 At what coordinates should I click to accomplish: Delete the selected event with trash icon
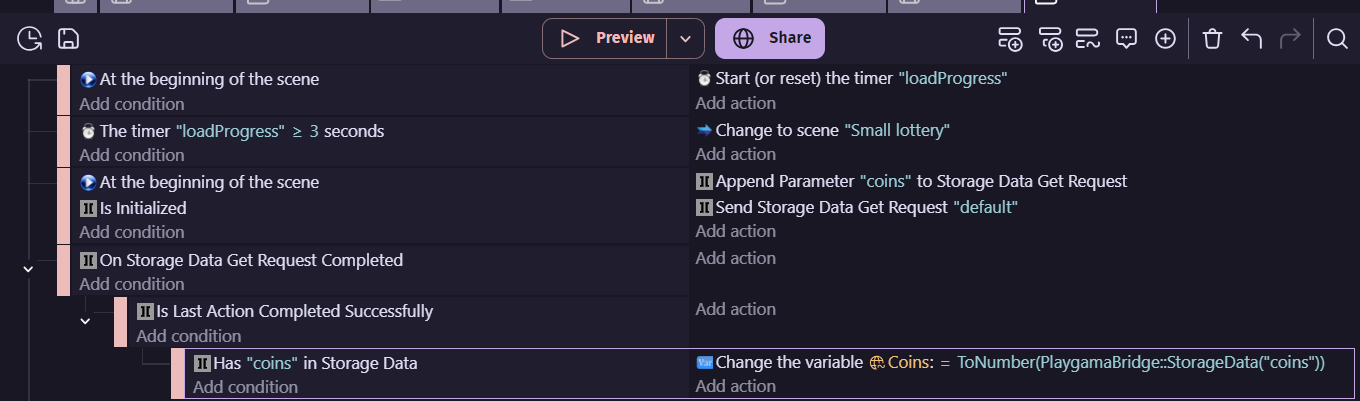tap(1212, 39)
